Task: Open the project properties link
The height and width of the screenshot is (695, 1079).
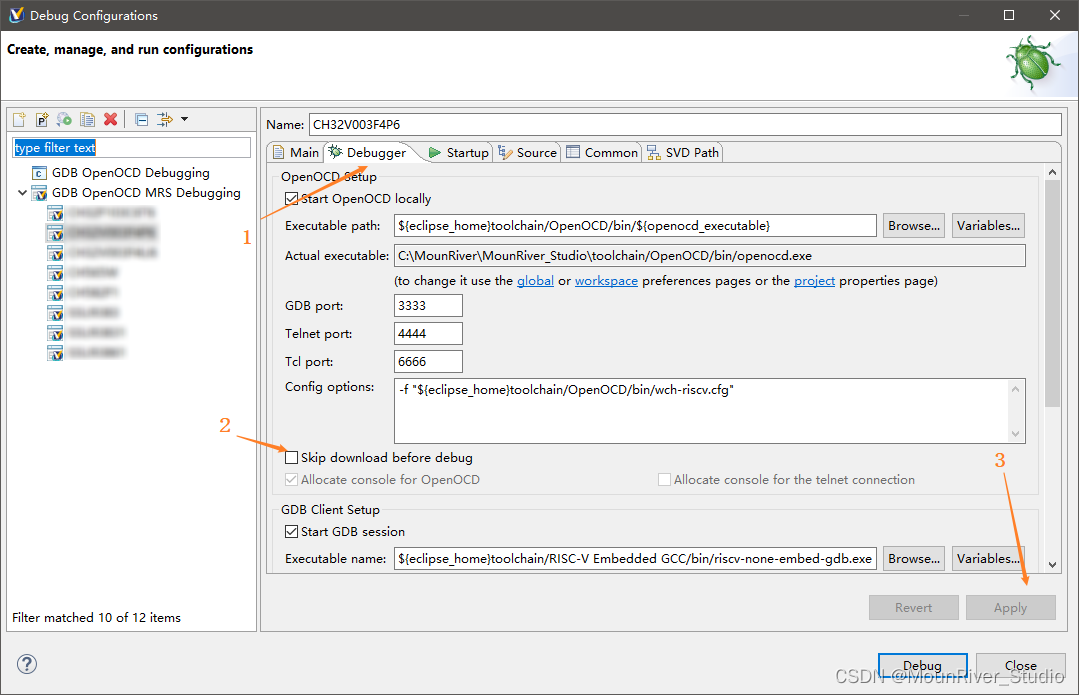Action: 814,281
